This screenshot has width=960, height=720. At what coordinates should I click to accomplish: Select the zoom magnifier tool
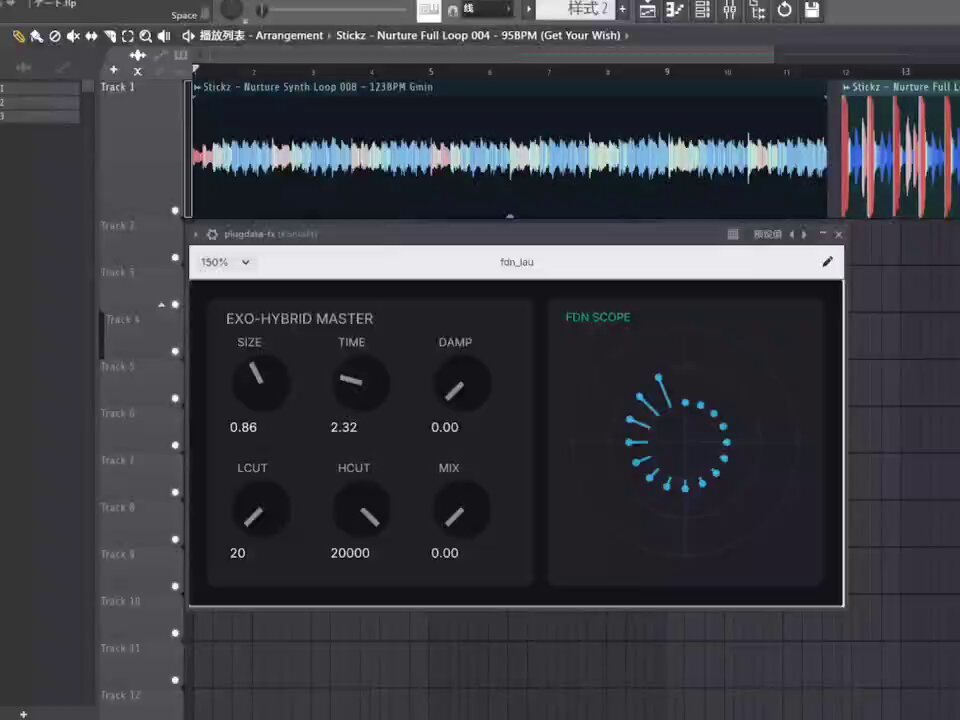(146, 36)
